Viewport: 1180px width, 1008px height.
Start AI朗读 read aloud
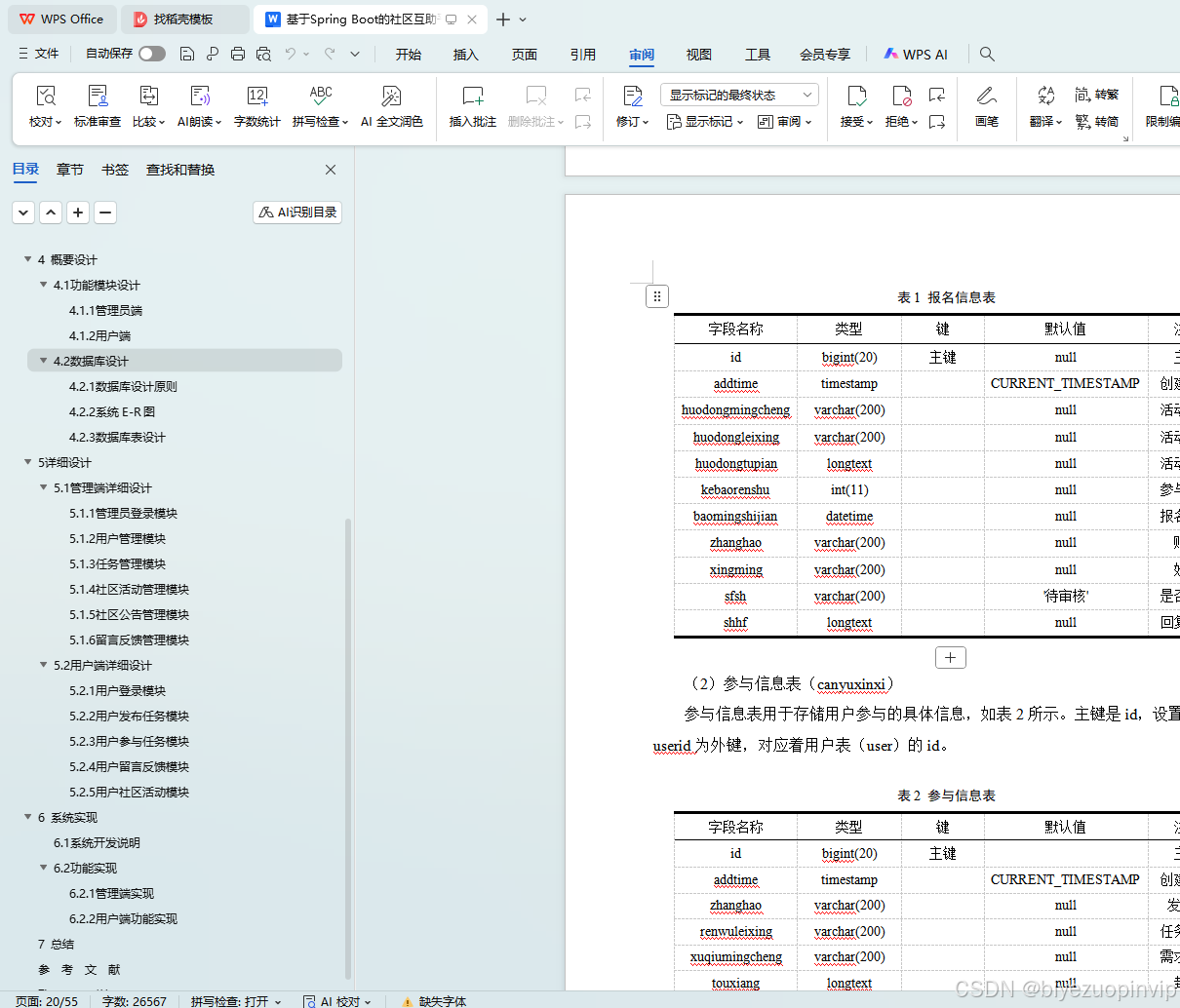tap(200, 106)
